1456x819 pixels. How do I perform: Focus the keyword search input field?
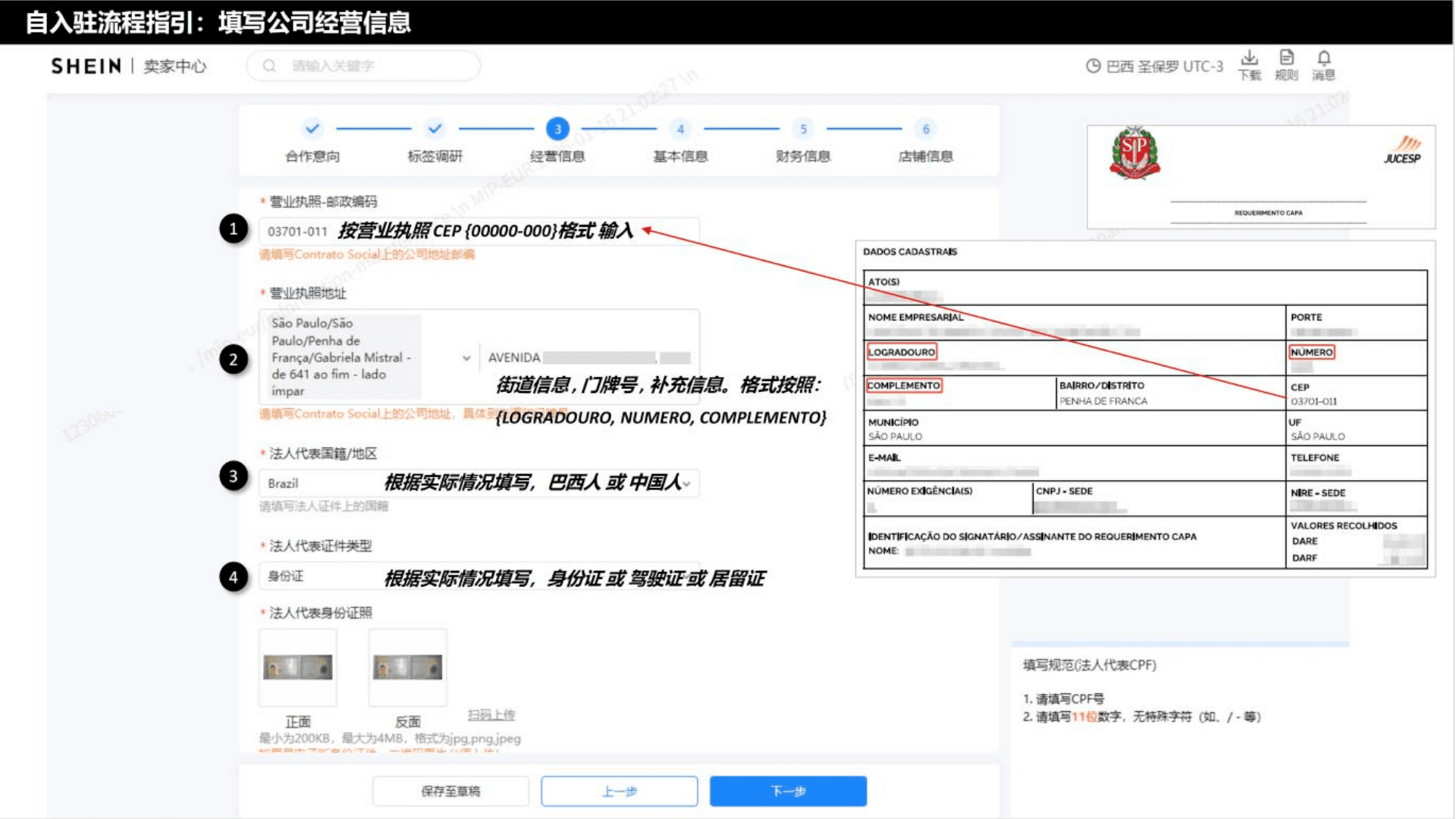(x=363, y=66)
